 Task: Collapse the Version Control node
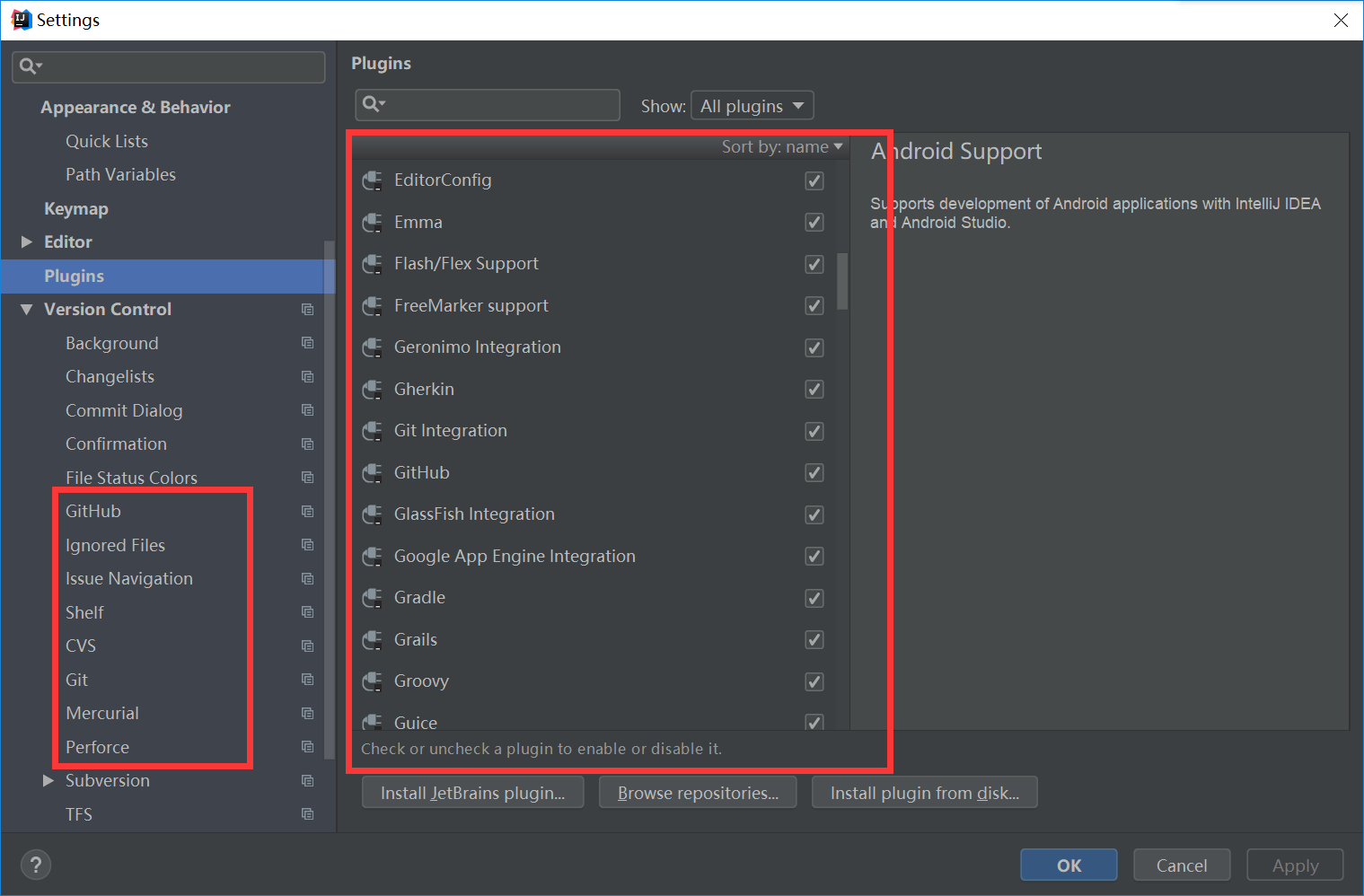(x=27, y=310)
